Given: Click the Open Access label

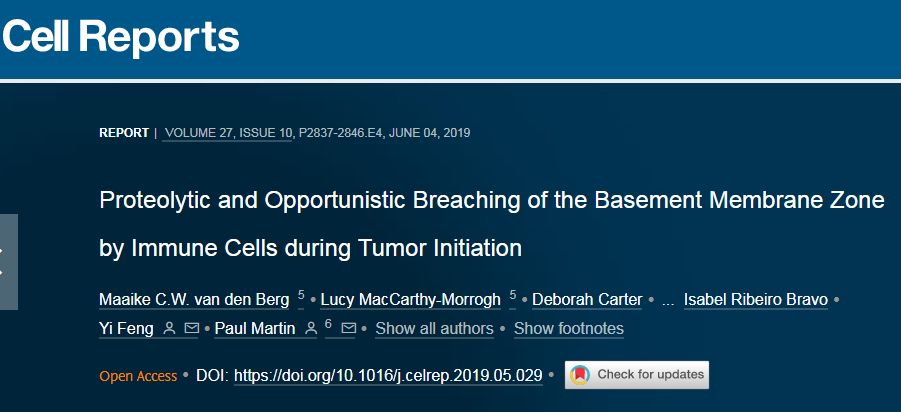Looking at the screenshot, I should click(137, 376).
